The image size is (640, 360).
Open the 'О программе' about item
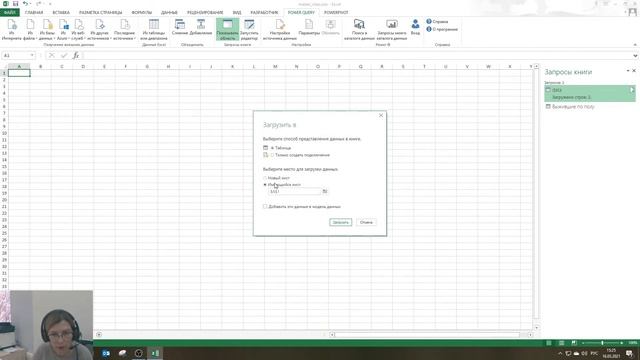[442, 29]
